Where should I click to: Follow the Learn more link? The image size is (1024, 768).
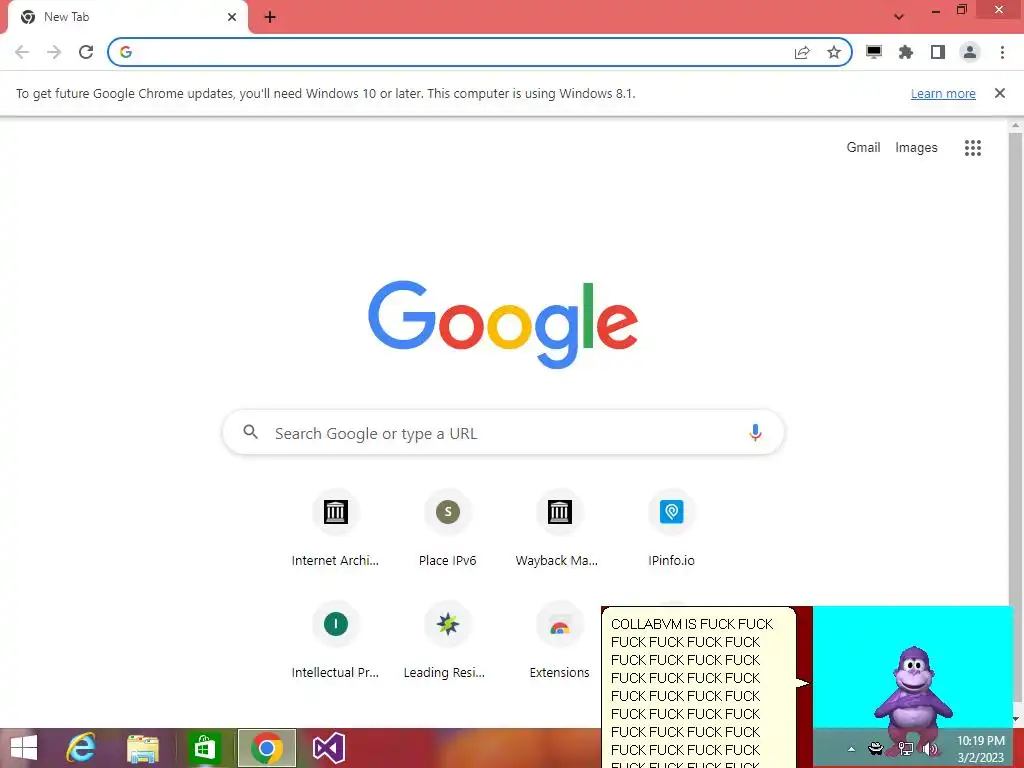[x=943, y=93]
